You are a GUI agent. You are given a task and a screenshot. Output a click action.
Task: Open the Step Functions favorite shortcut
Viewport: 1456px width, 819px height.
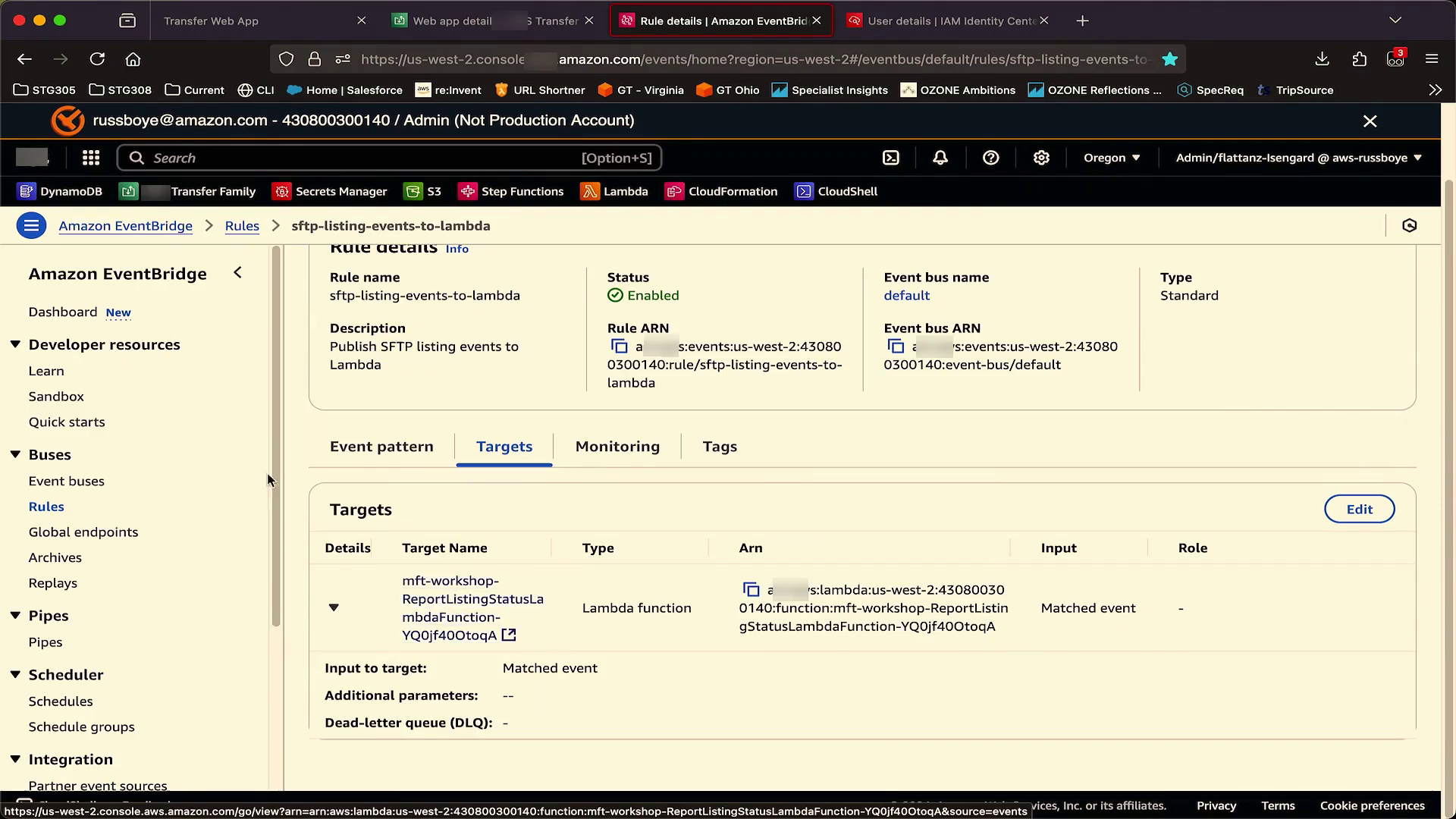click(512, 191)
